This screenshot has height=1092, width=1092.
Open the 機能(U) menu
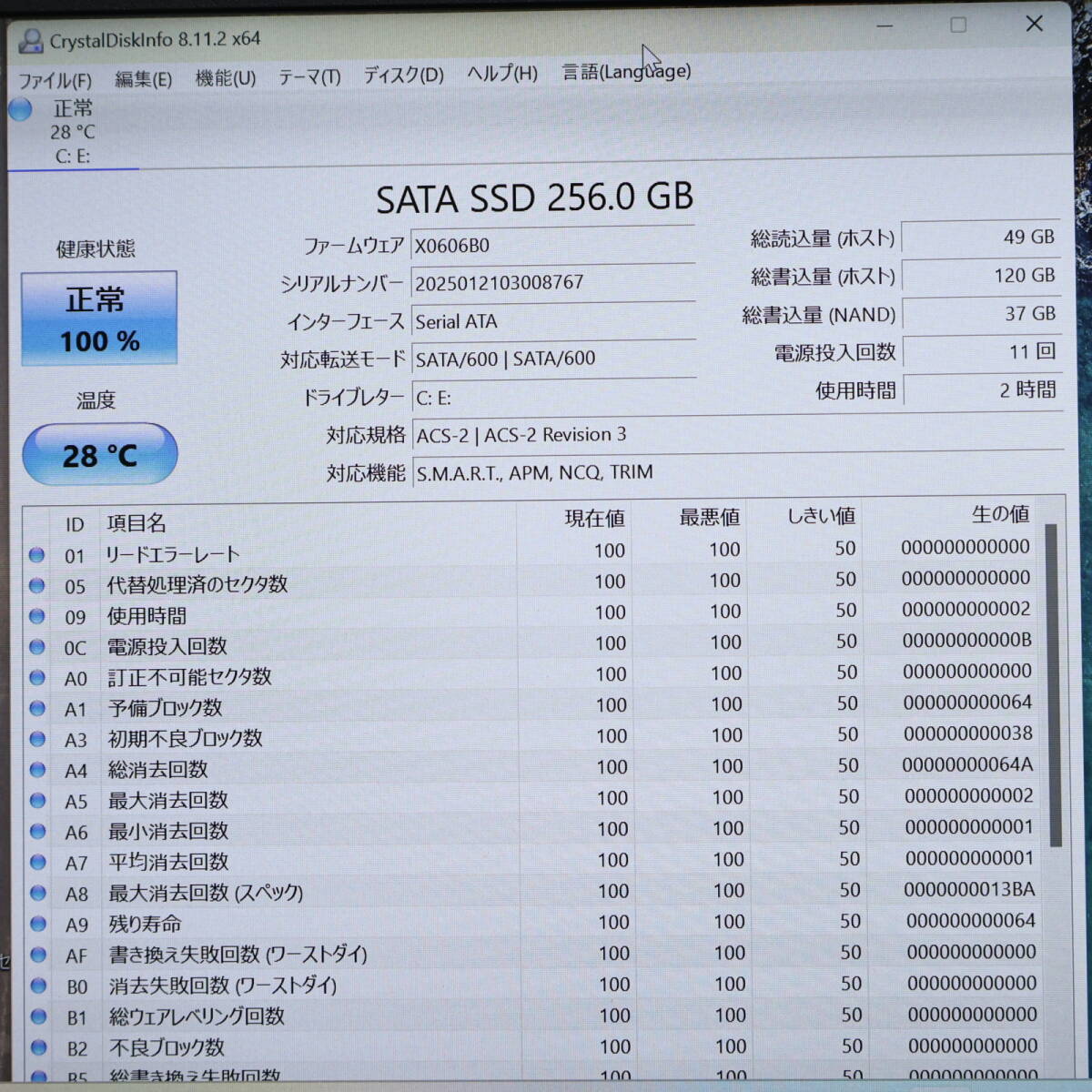click(x=226, y=78)
